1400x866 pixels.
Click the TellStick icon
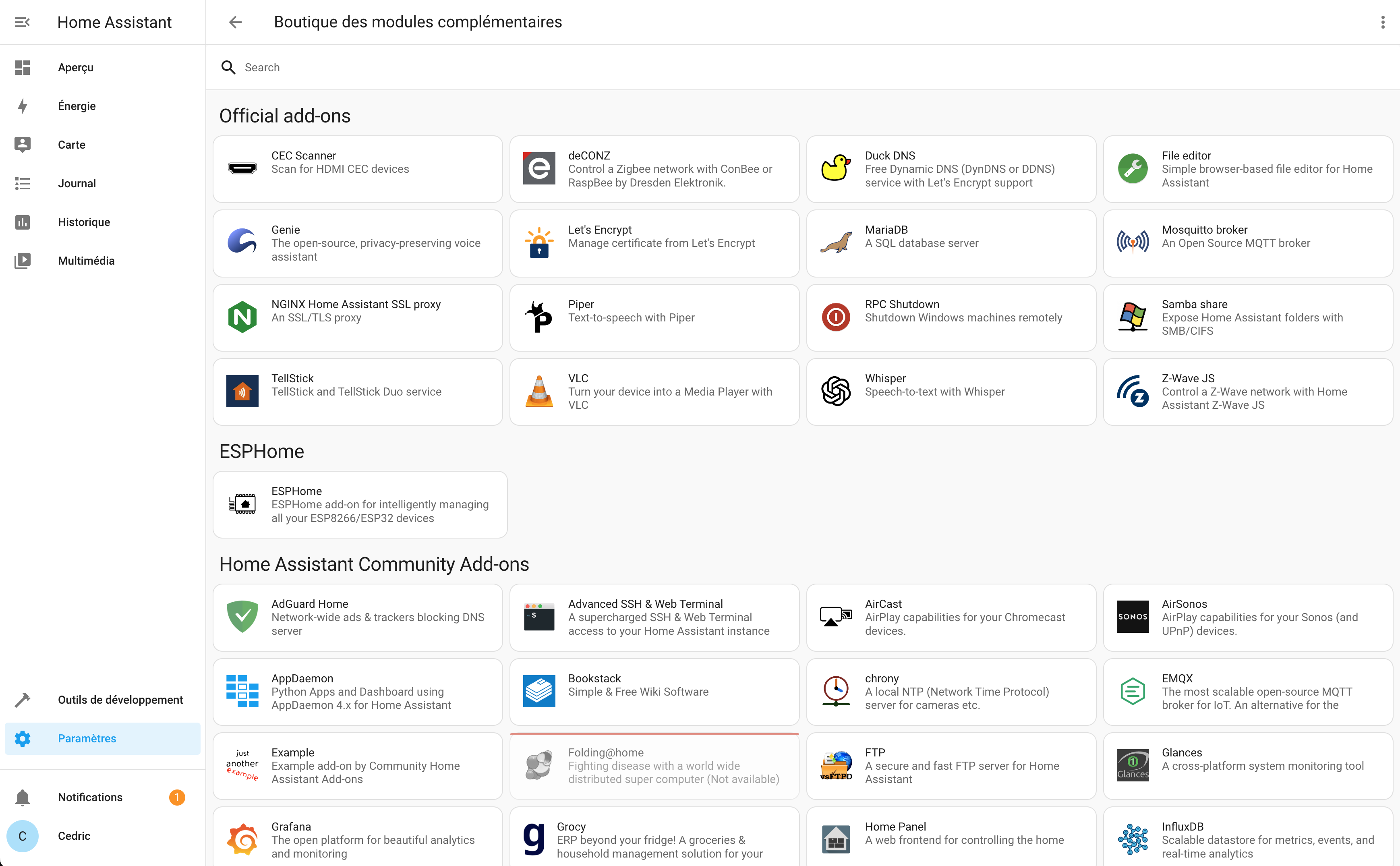tap(242, 391)
